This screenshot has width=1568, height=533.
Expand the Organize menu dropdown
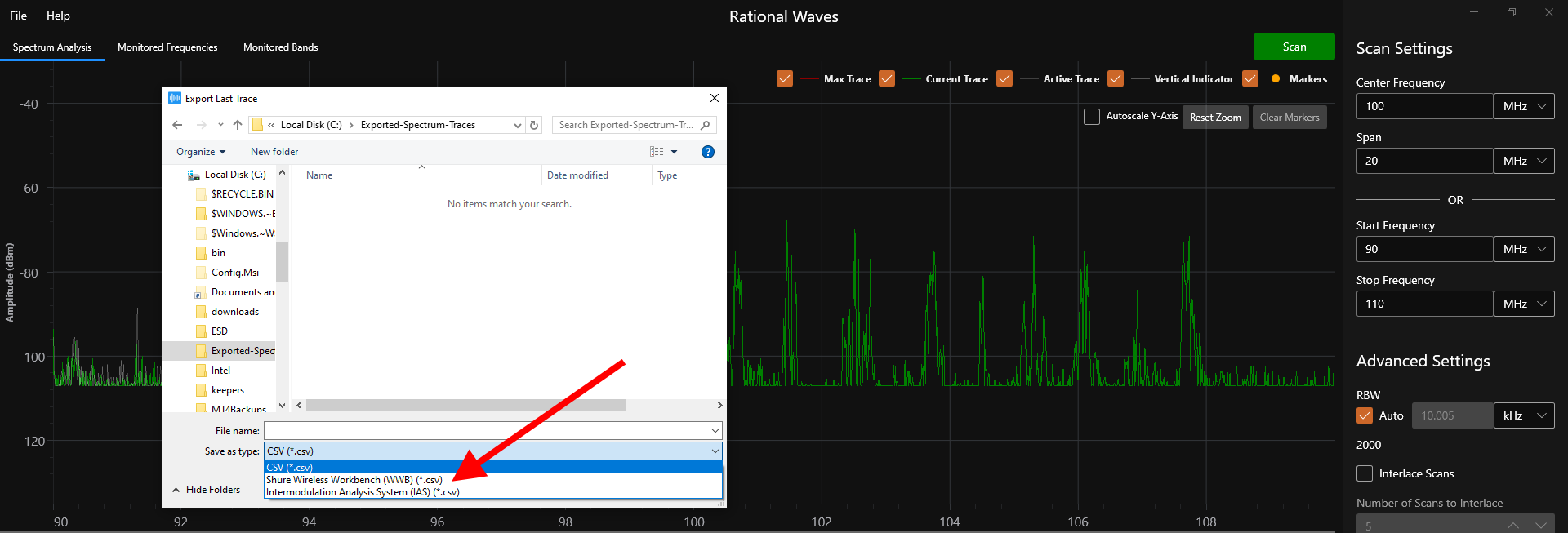[x=201, y=152]
